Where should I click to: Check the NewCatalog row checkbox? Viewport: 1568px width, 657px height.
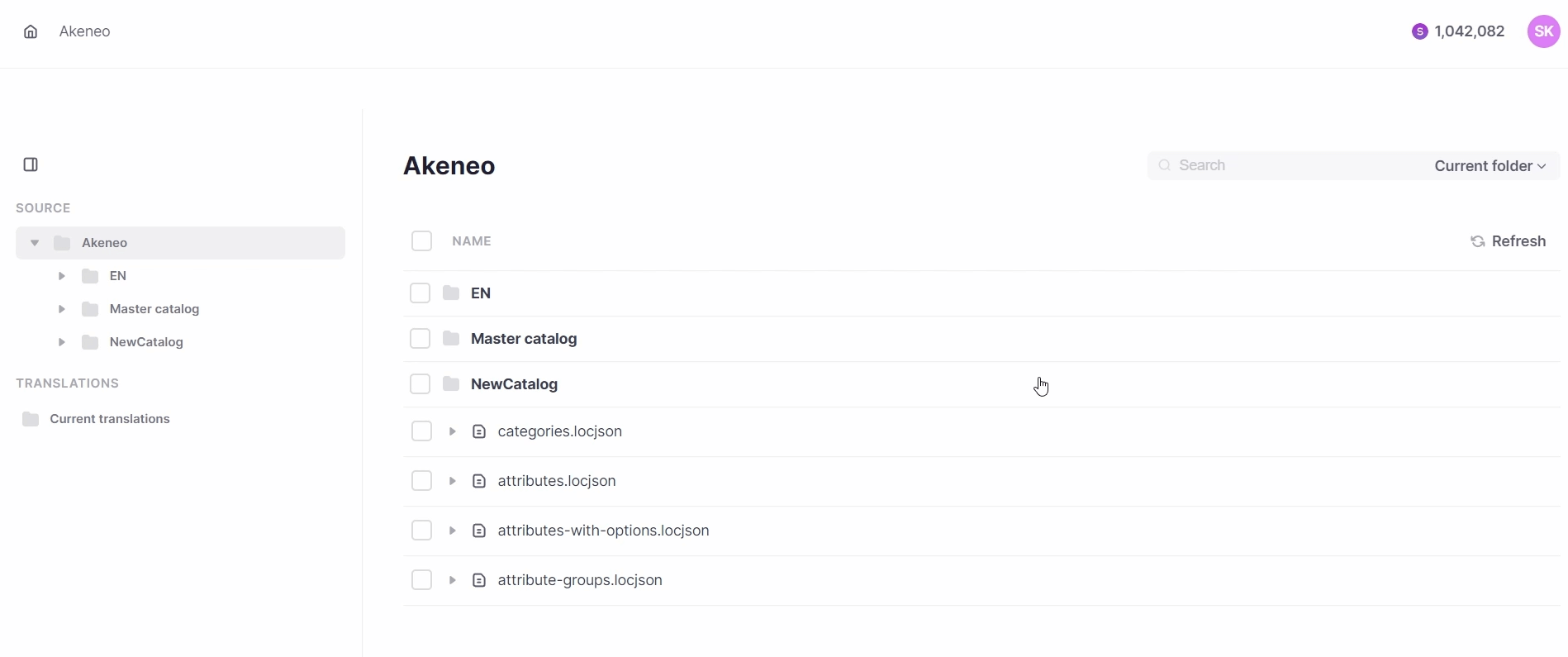click(420, 383)
